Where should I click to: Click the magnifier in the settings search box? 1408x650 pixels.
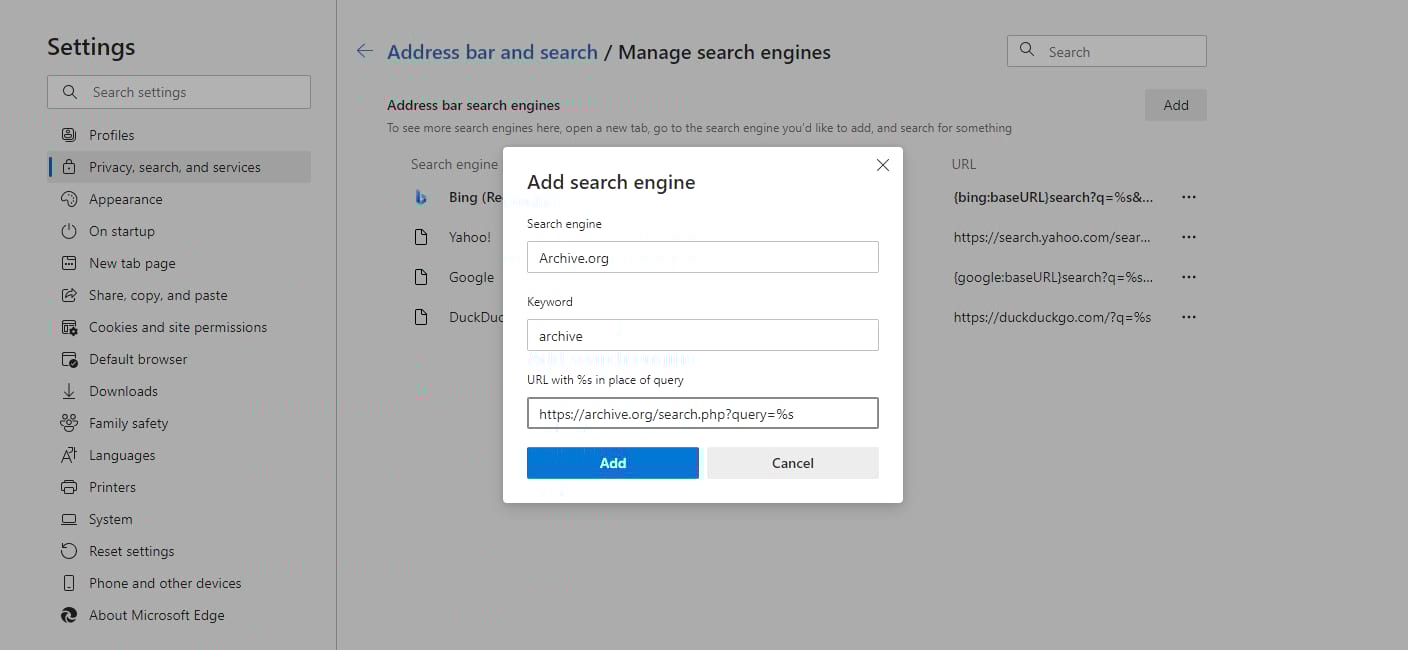click(x=69, y=92)
